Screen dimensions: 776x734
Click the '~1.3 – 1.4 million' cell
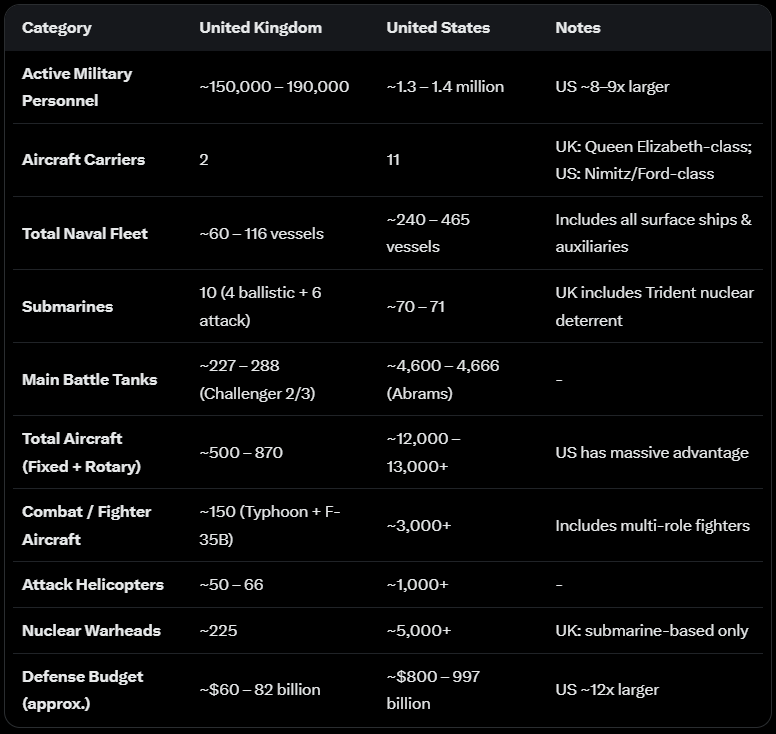click(445, 87)
